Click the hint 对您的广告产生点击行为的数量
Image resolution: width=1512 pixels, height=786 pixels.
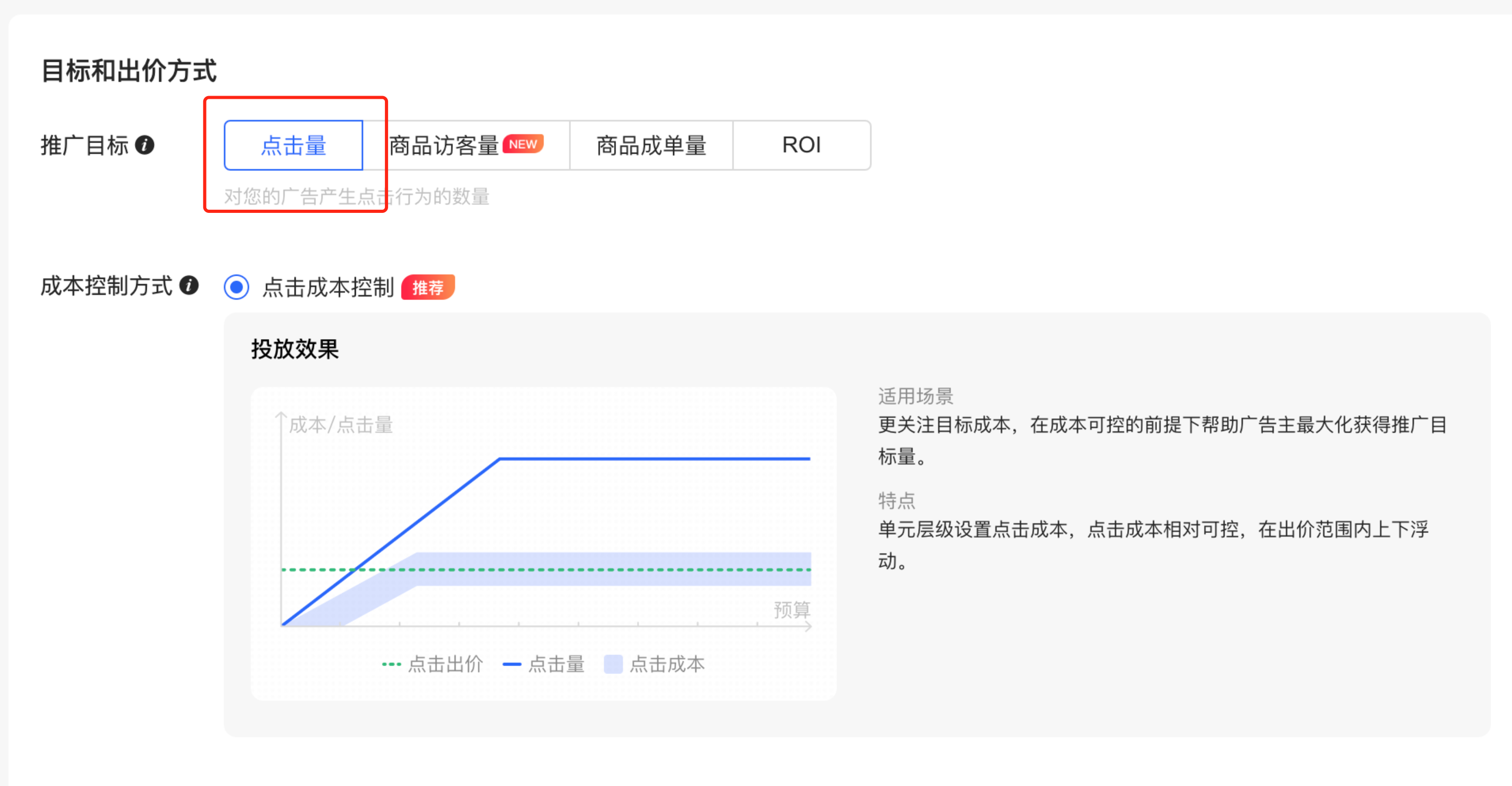click(357, 196)
